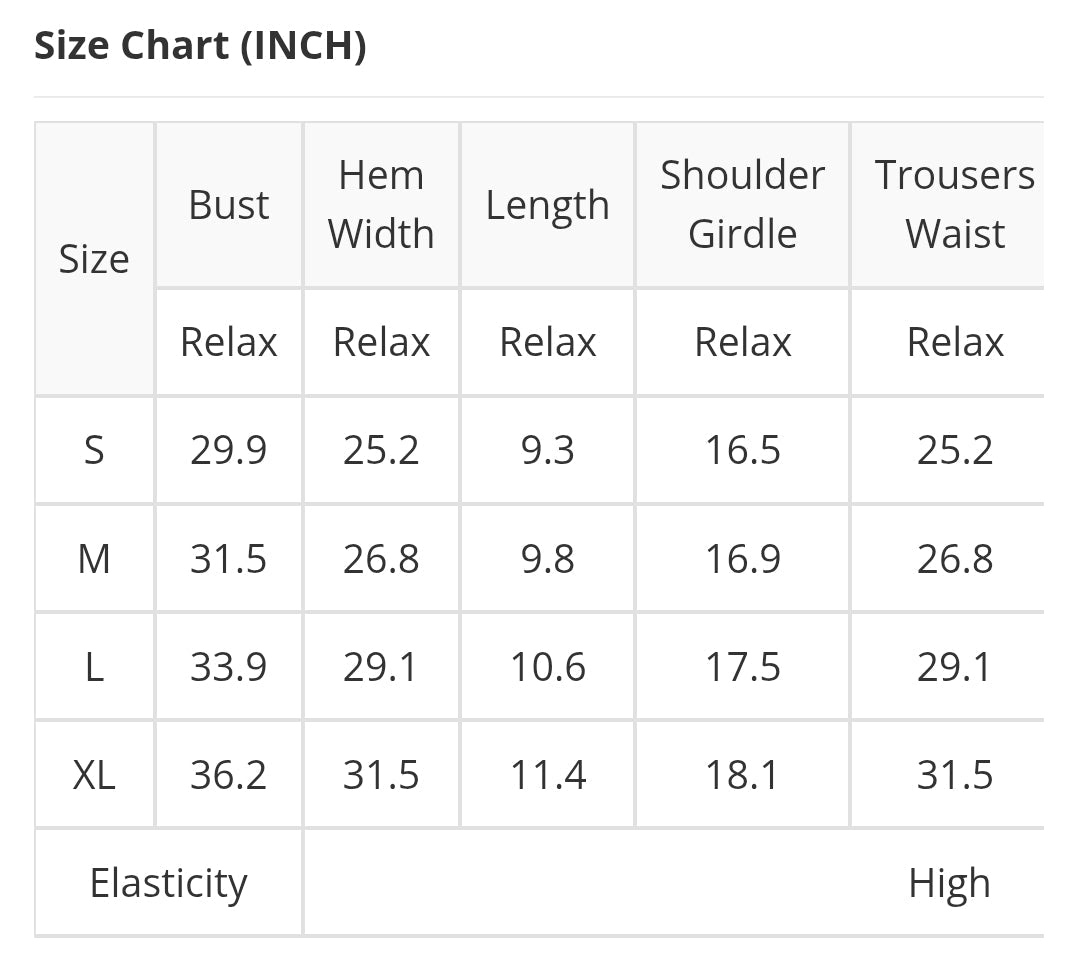Select the Bust column header

coord(229,205)
